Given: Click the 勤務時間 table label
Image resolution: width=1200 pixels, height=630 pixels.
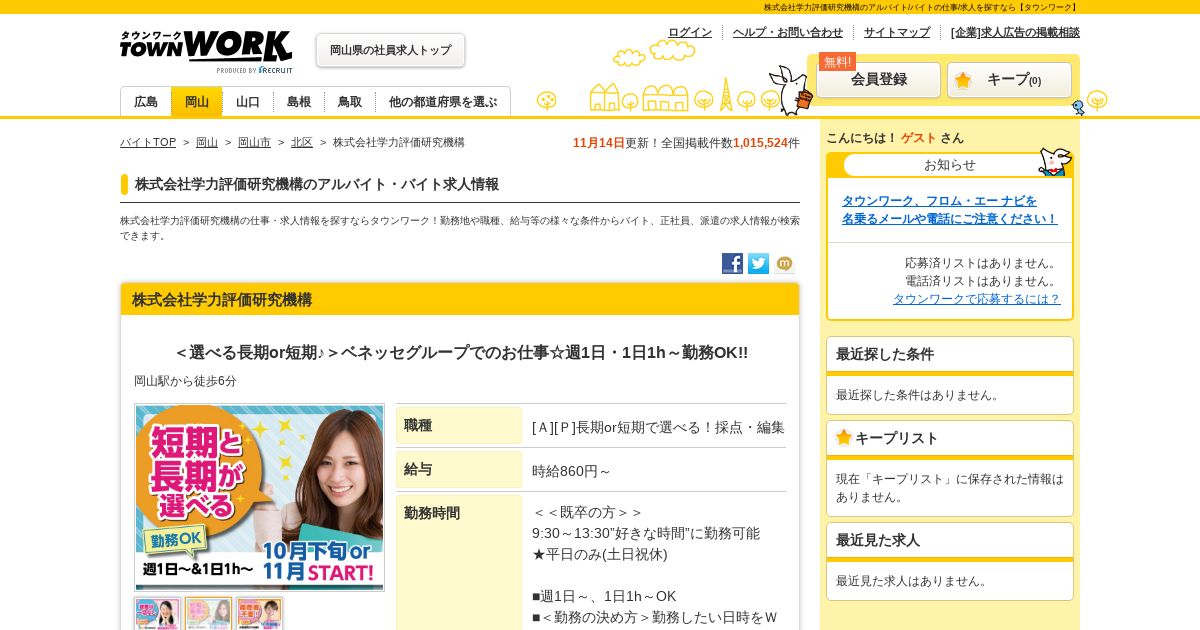Looking at the screenshot, I should [x=459, y=562].
